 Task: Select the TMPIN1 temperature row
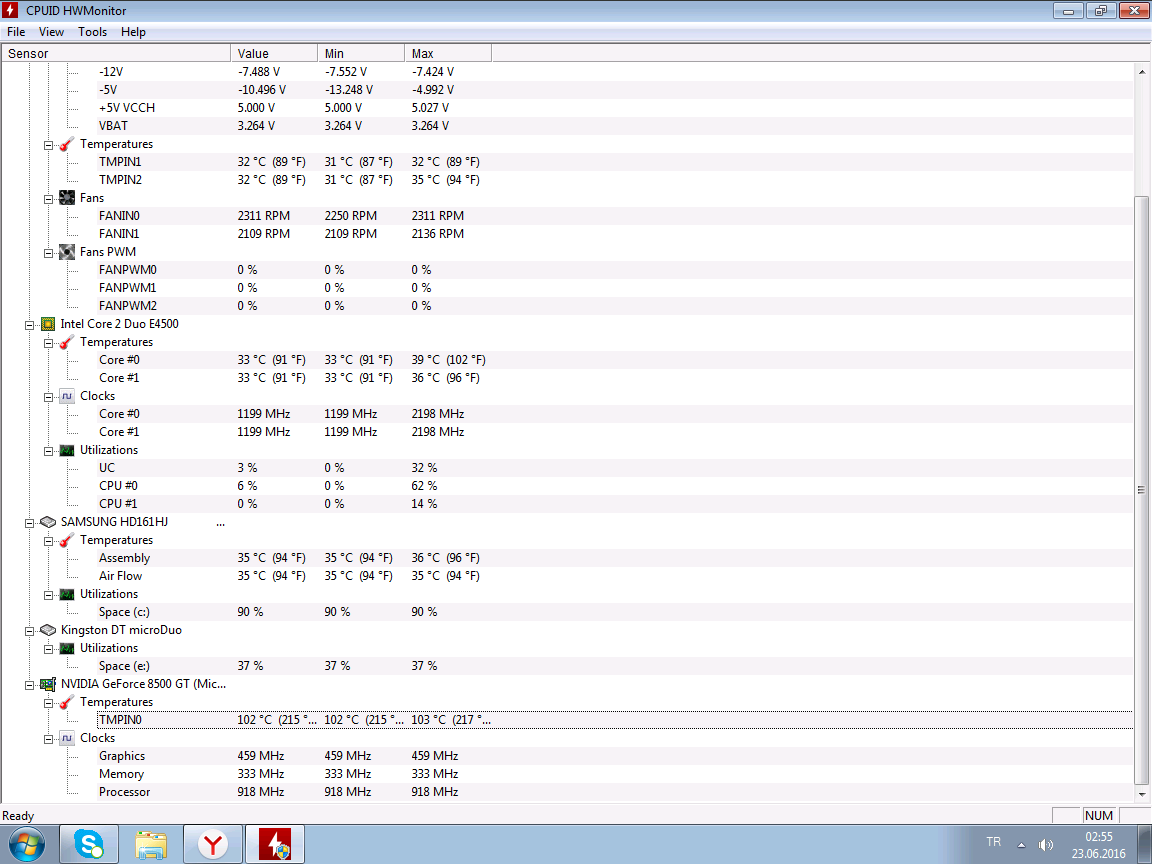pyautogui.click(x=615, y=162)
